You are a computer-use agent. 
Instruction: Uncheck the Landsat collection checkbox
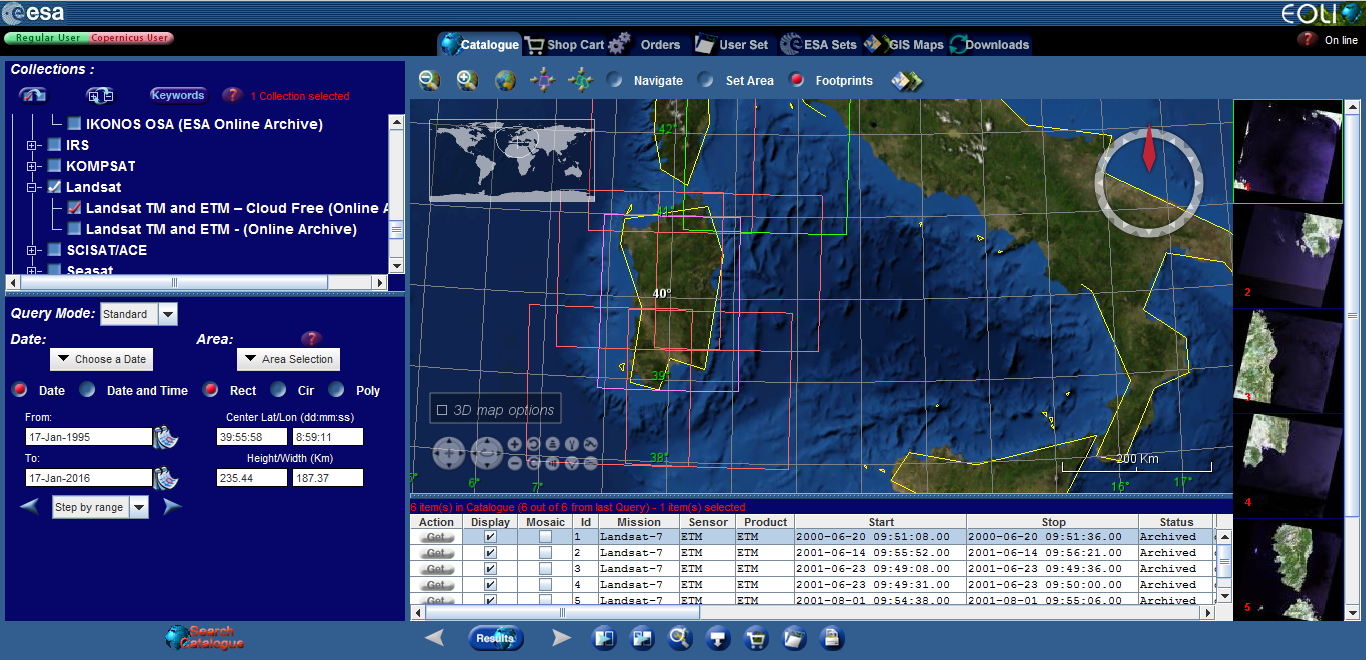[x=54, y=187]
